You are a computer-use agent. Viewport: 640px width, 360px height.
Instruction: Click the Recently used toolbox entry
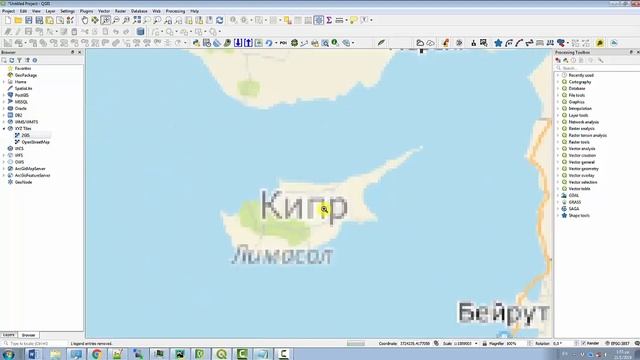581,76
